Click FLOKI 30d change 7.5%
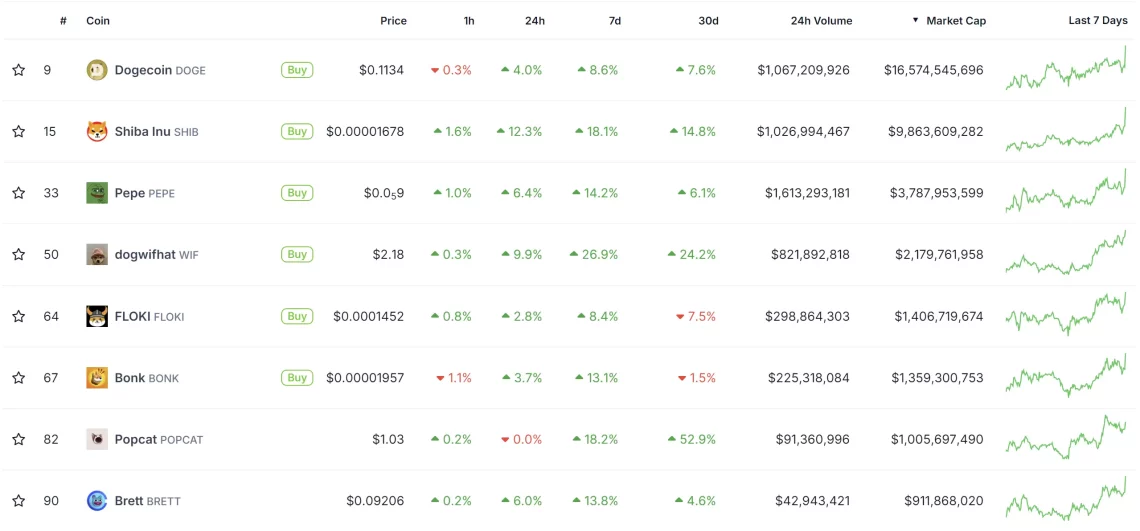The image size is (1140, 531). (x=696, y=316)
